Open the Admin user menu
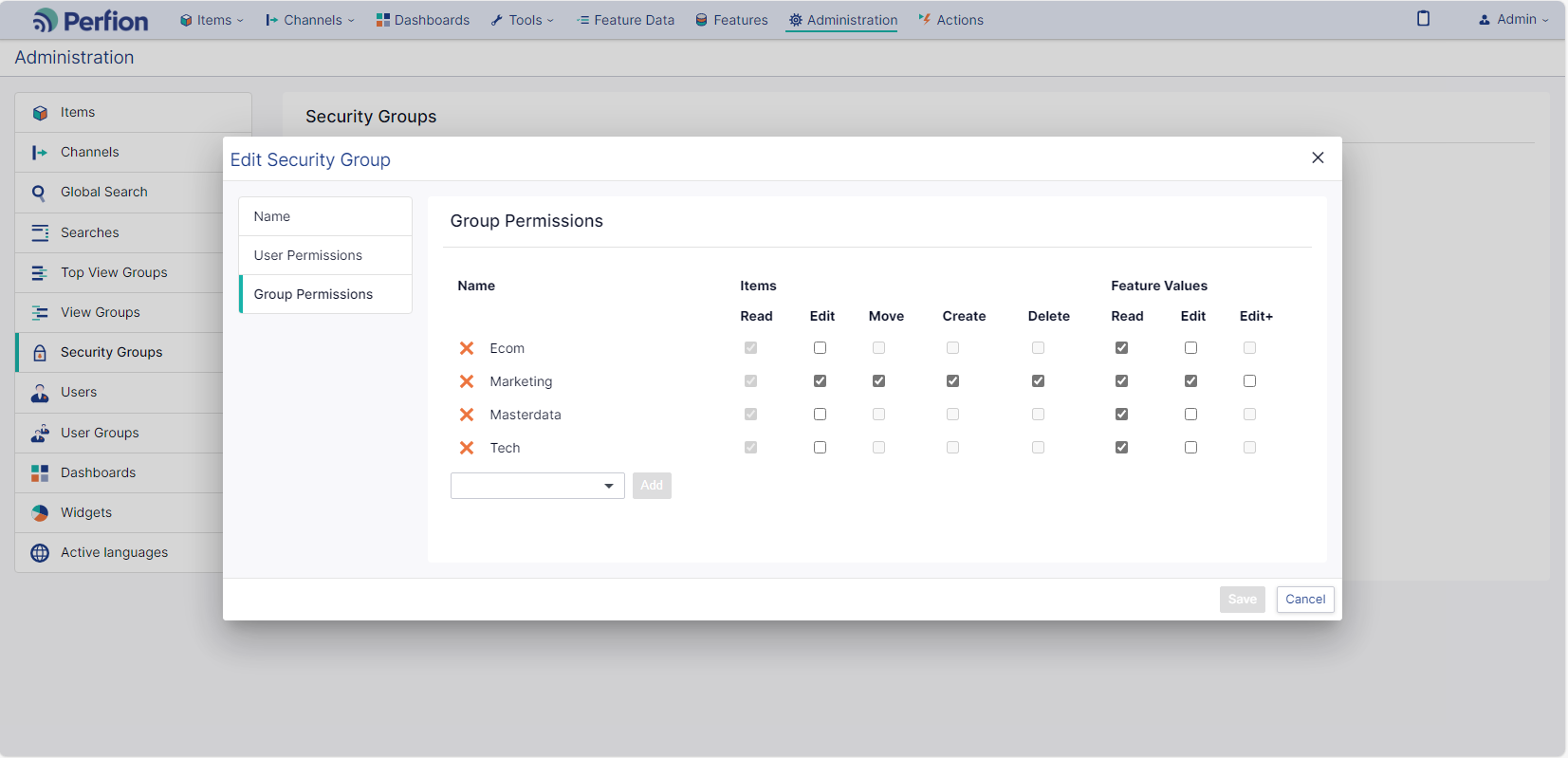 [1513, 19]
